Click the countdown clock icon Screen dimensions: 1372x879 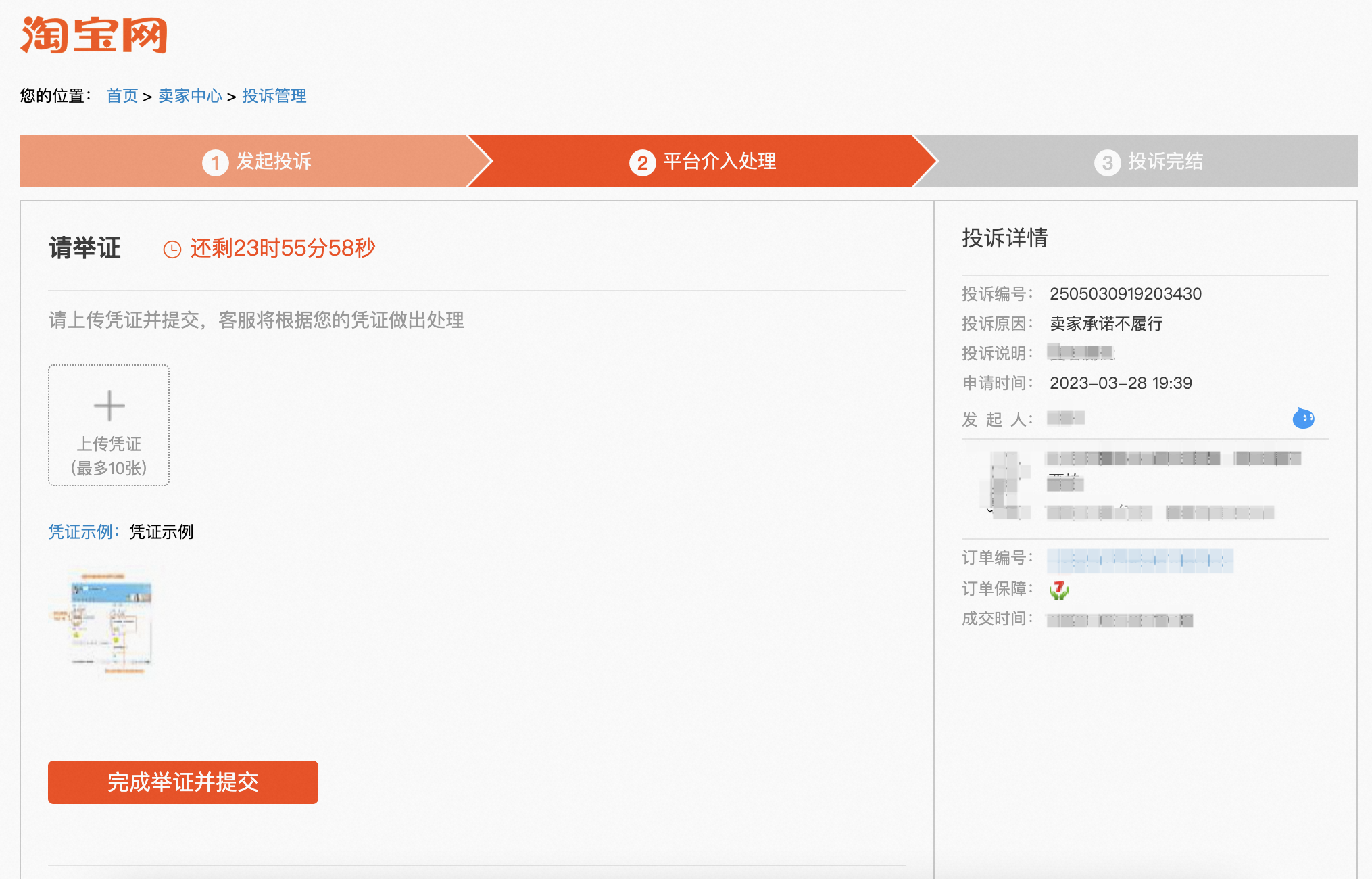[x=172, y=250]
